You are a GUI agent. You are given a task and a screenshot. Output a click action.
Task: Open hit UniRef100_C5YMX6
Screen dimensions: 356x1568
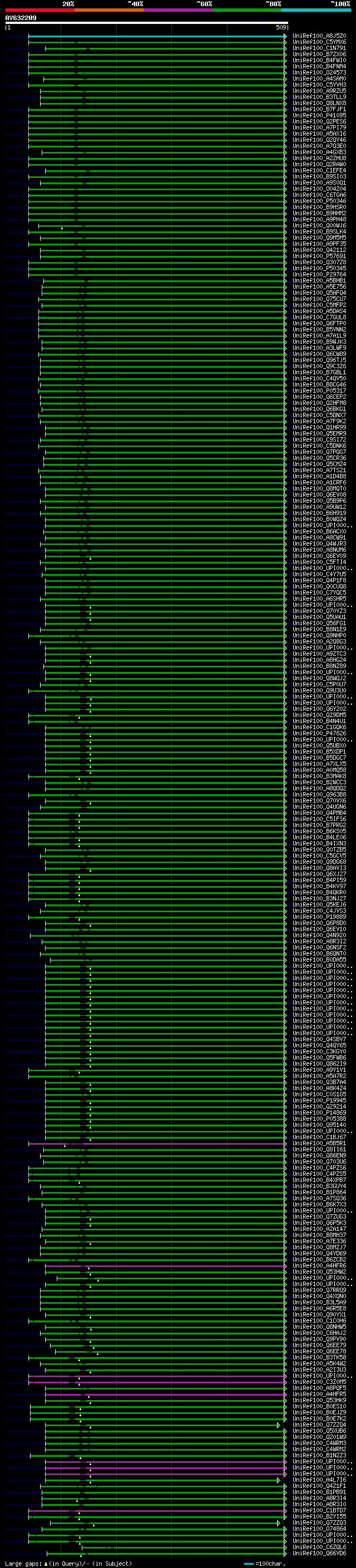point(319,42)
